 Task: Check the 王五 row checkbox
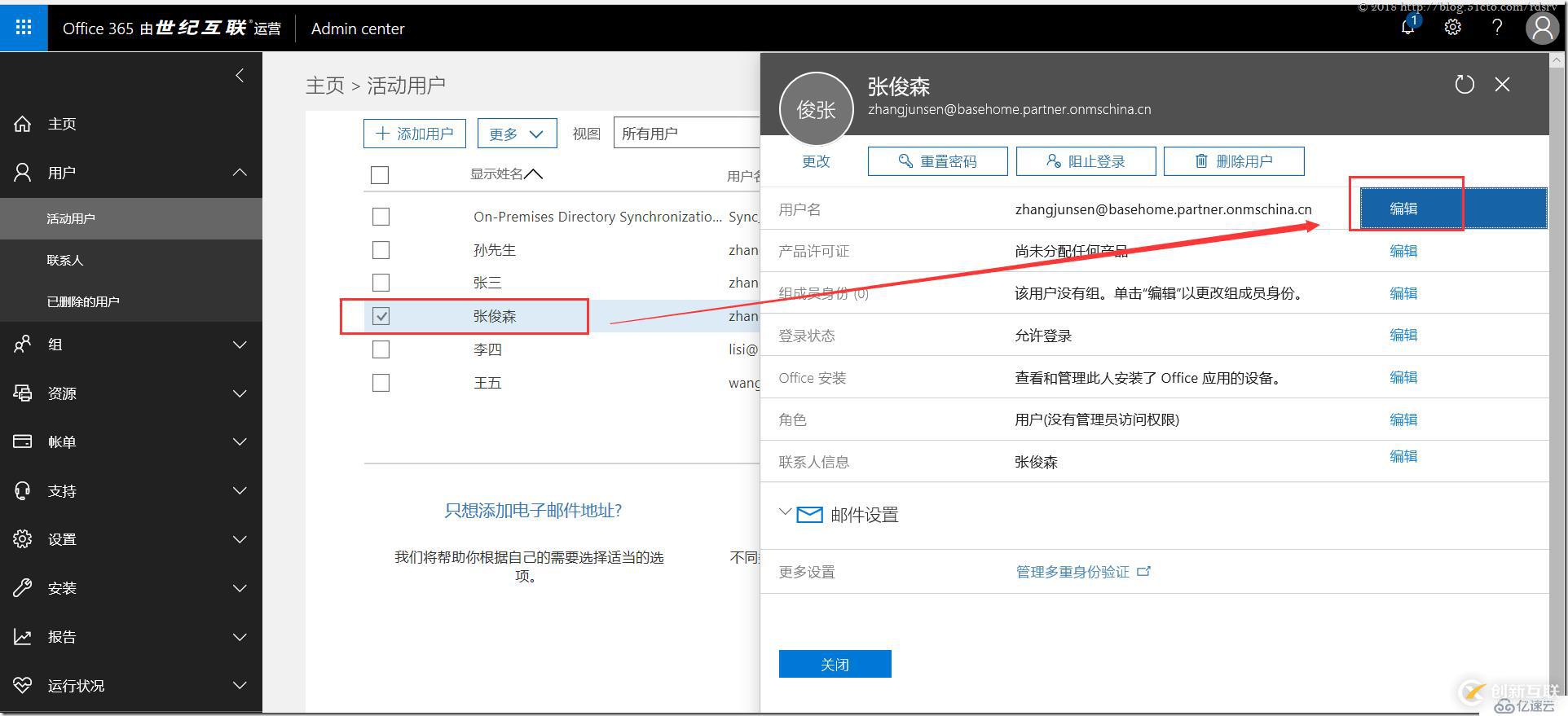click(381, 383)
